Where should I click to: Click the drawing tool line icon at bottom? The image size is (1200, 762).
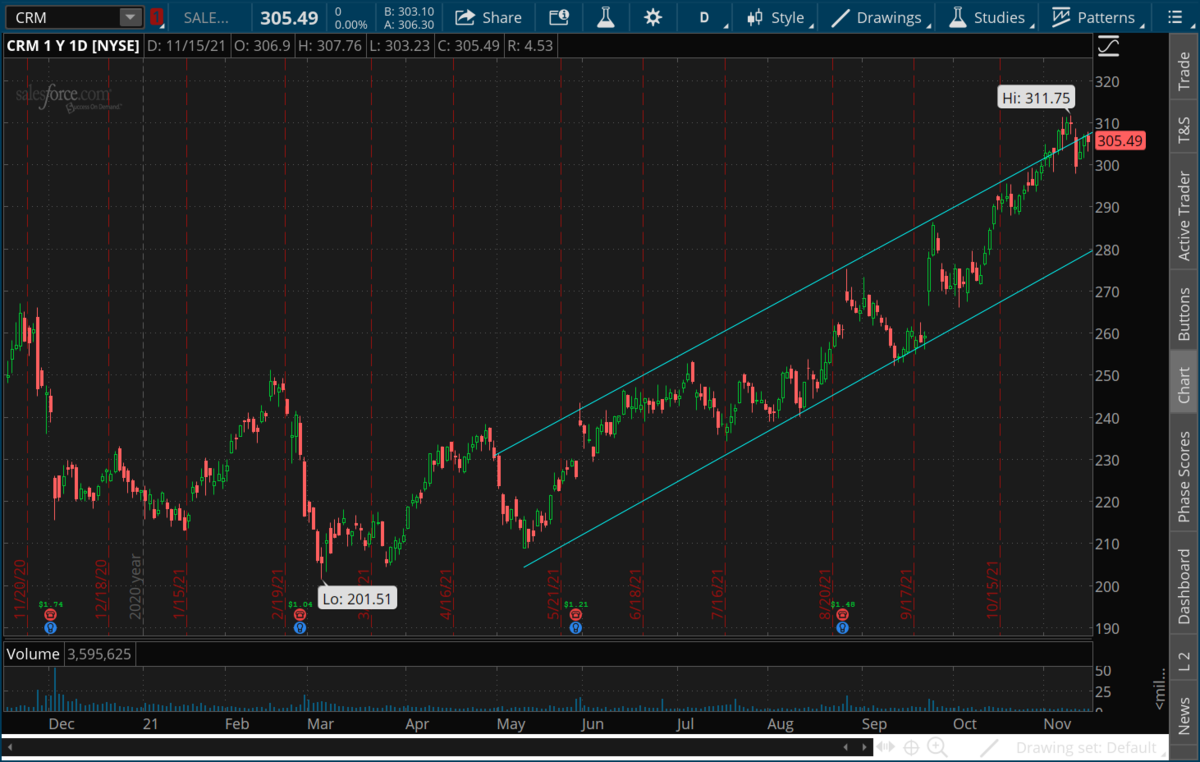point(989,747)
